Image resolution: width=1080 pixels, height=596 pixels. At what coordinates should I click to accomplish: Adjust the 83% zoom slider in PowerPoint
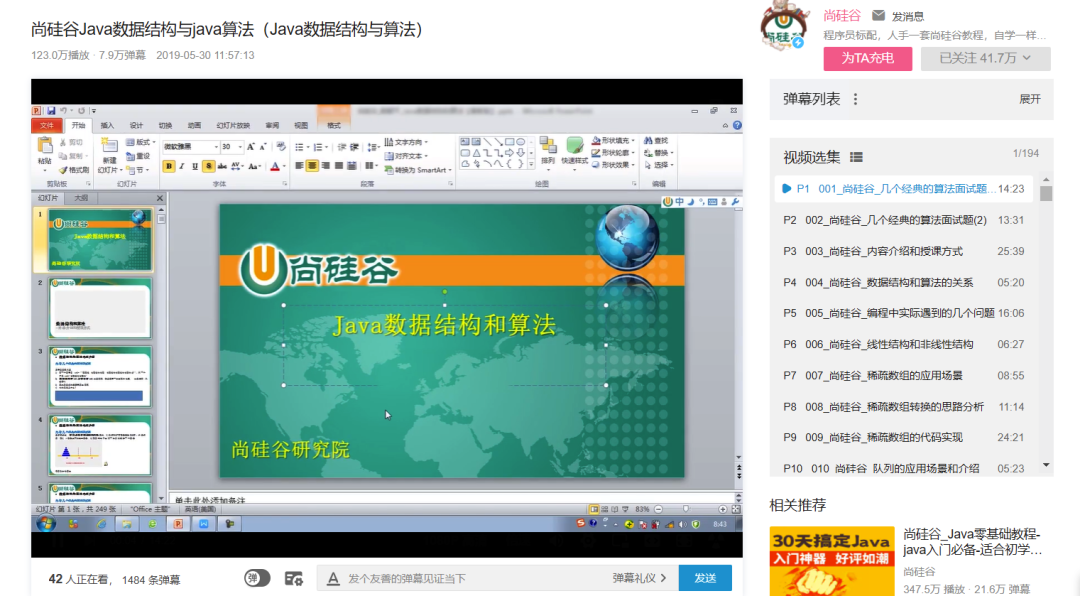click(x=686, y=509)
